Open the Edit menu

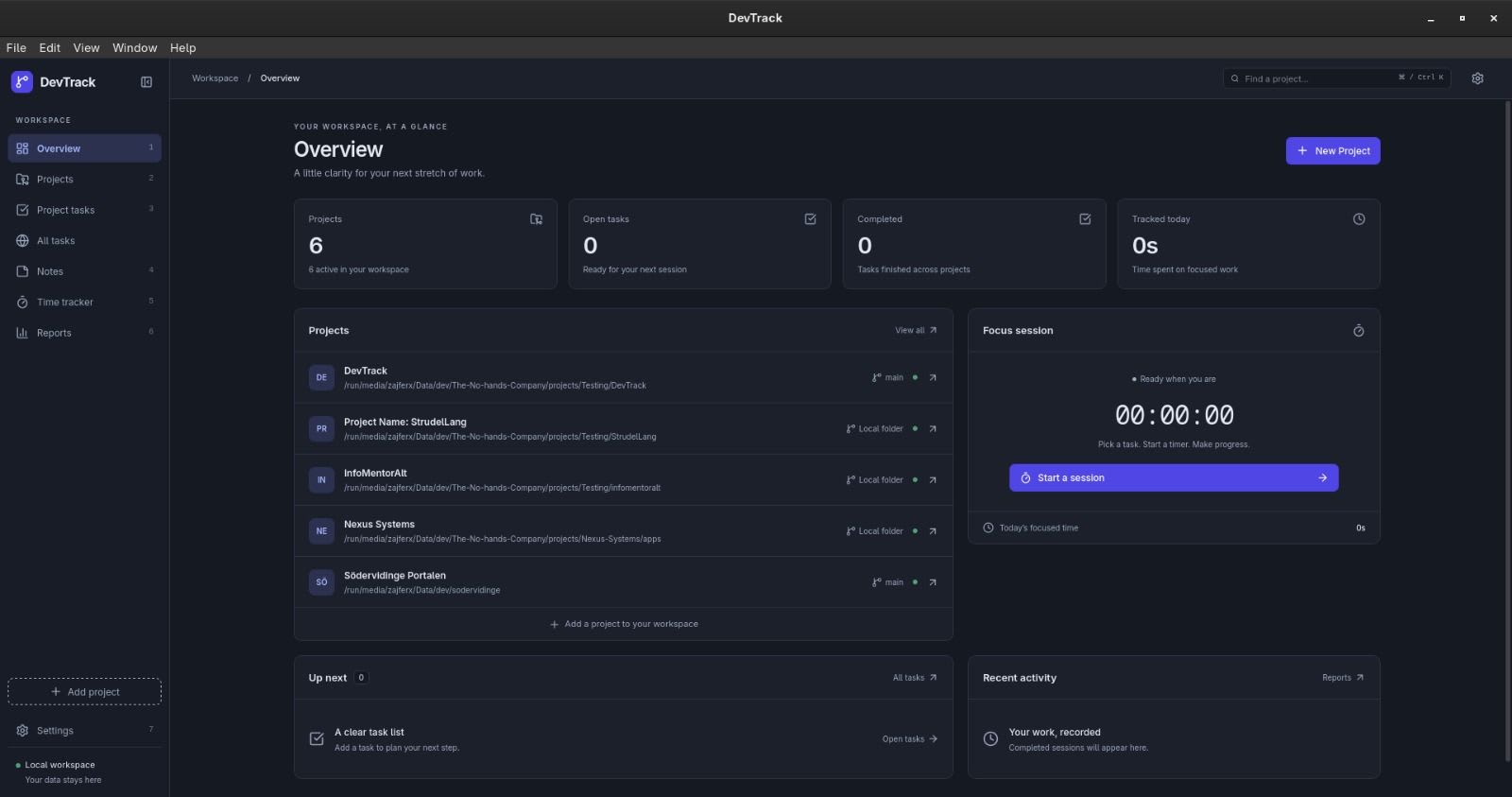tap(50, 48)
